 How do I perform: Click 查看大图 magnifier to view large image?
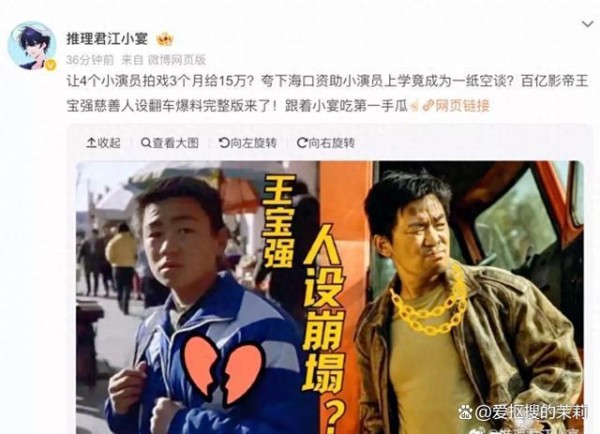170,143
